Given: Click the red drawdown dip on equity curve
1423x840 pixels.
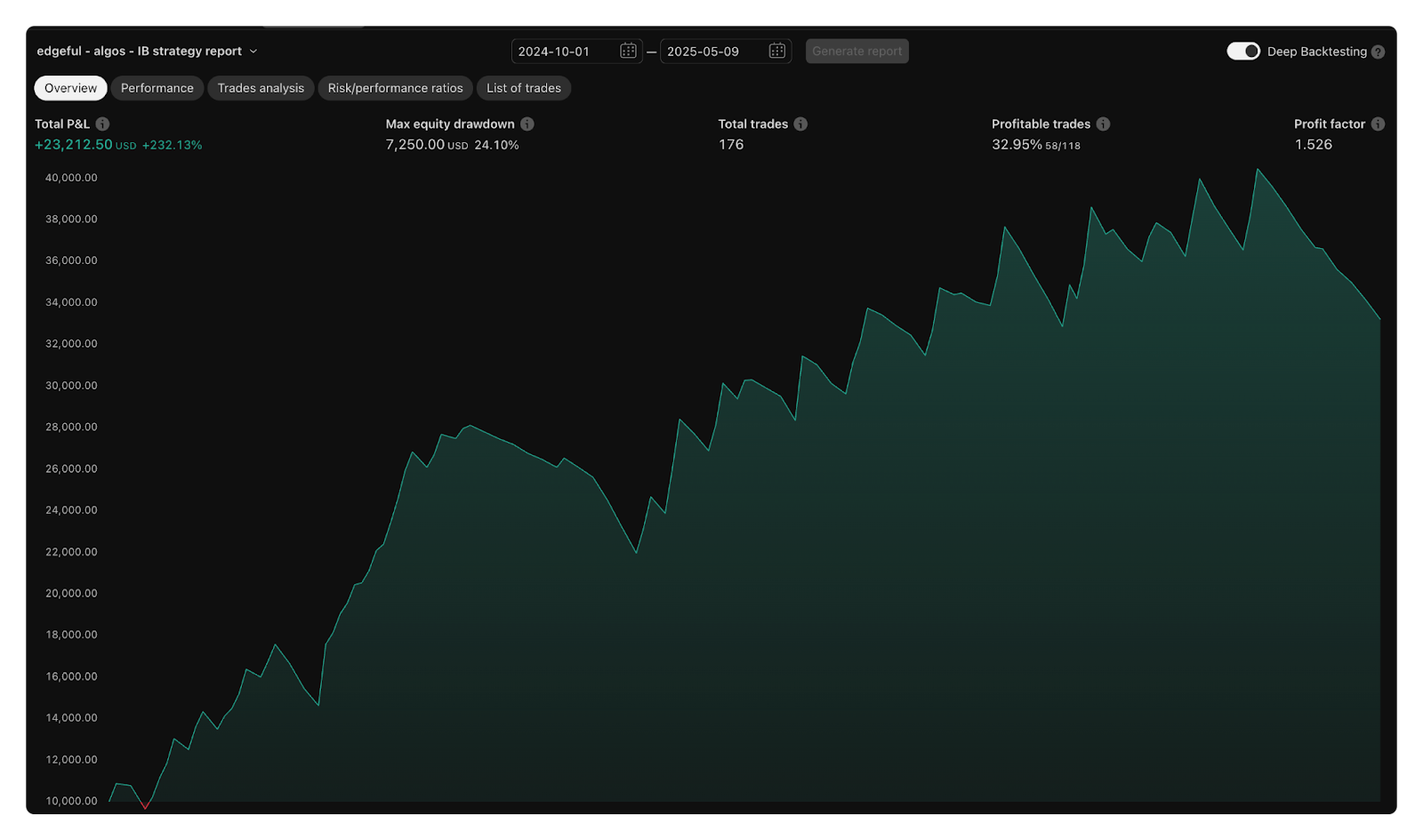Looking at the screenshot, I should coord(145,805).
